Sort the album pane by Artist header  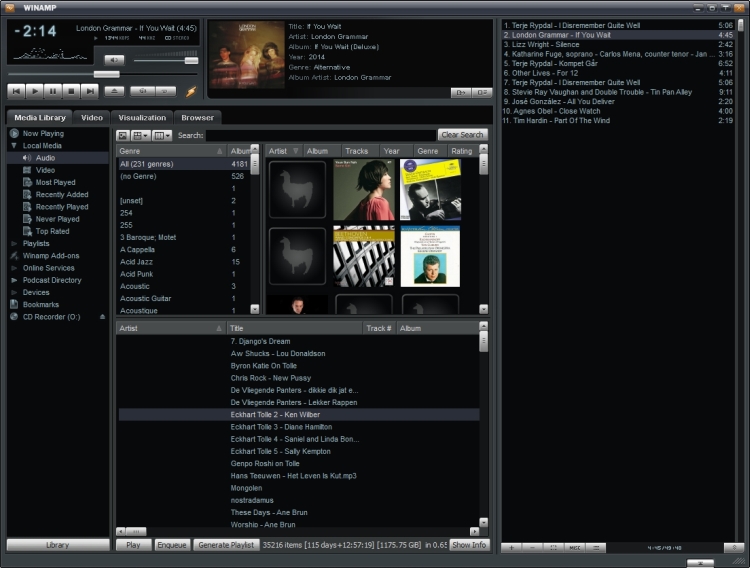[x=284, y=151]
